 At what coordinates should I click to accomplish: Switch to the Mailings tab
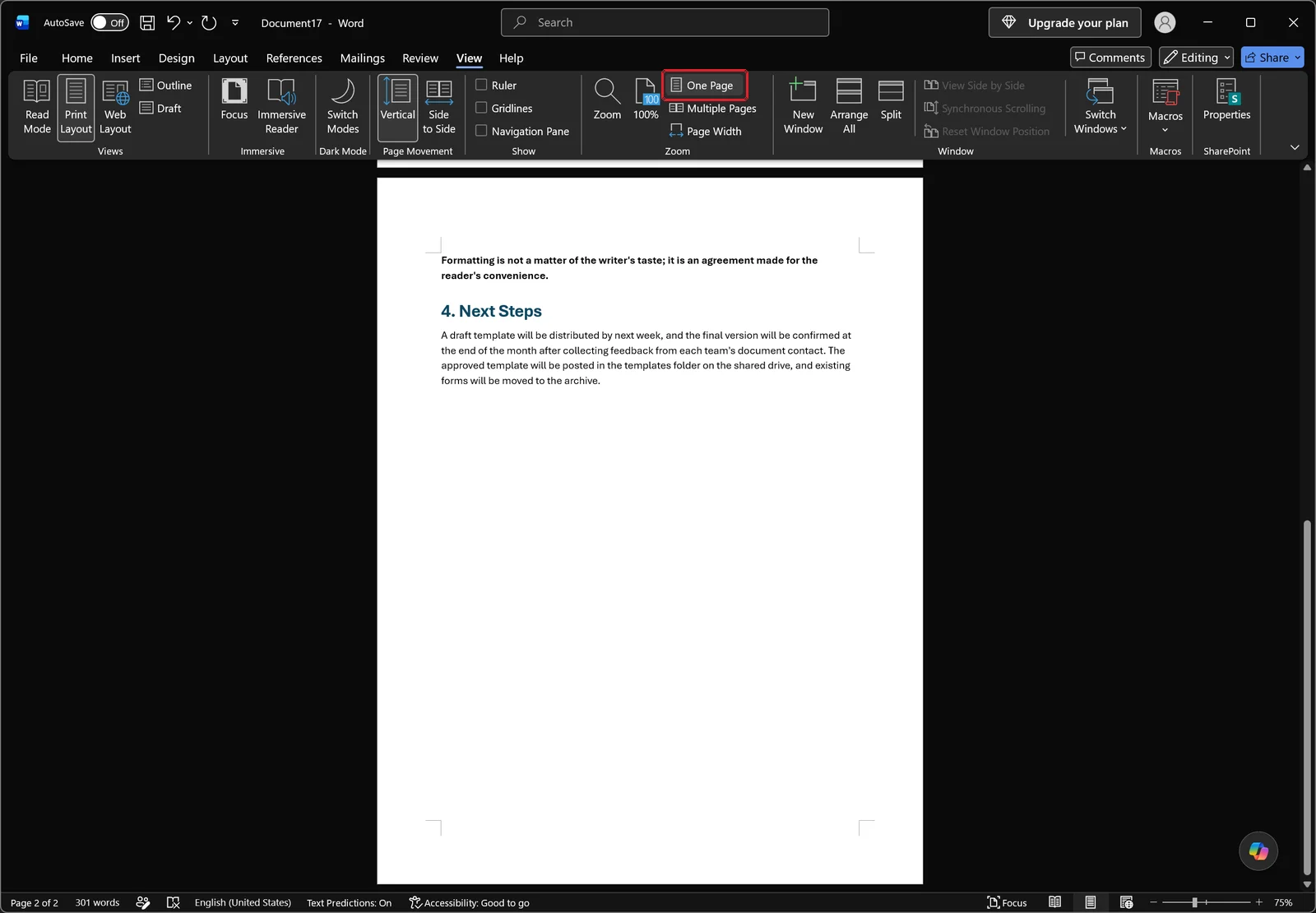pyautogui.click(x=363, y=58)
